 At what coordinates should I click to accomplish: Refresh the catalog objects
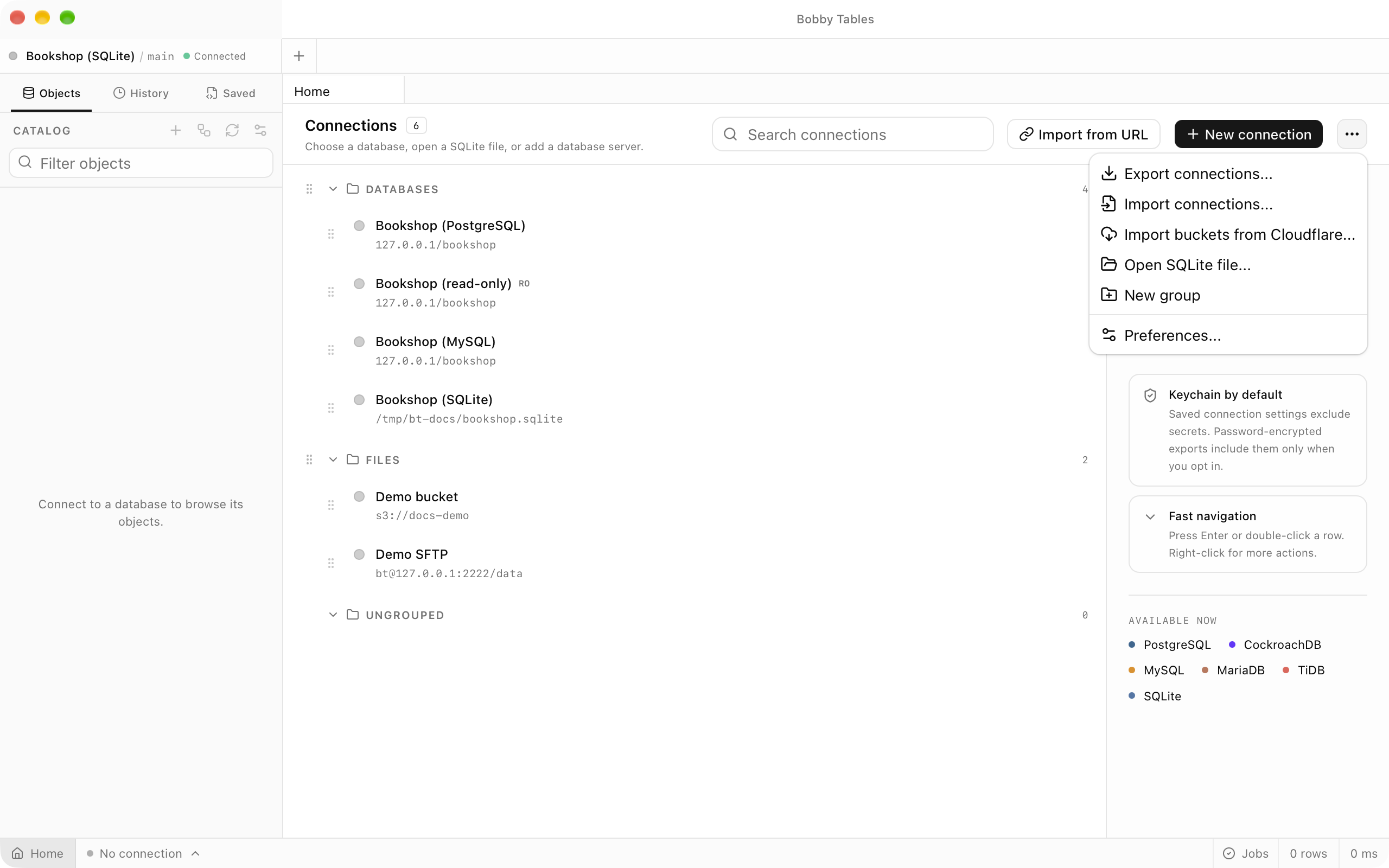point(232,130)
